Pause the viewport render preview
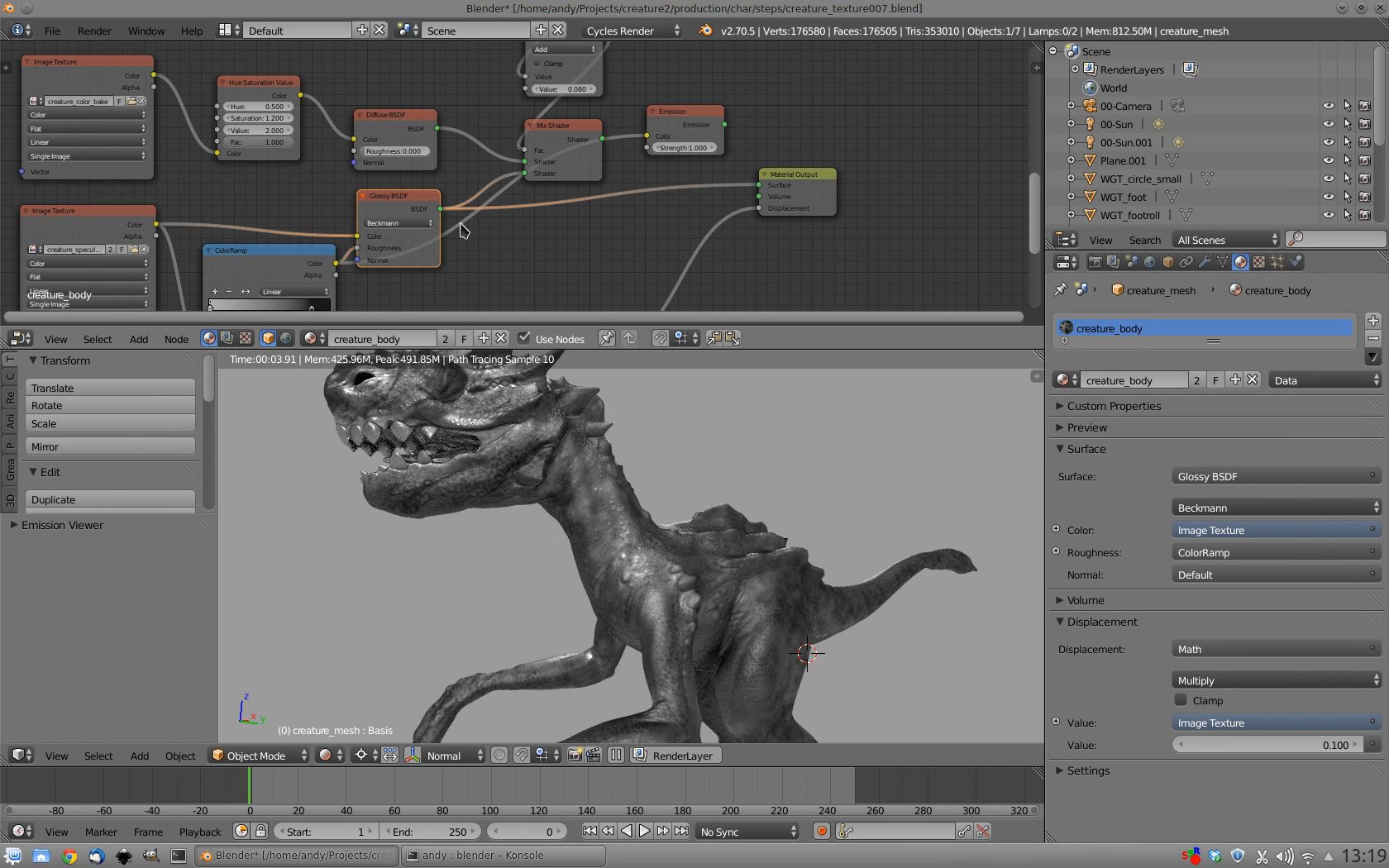Screen dimensions: 1389x868 click(x=616, y=755)
